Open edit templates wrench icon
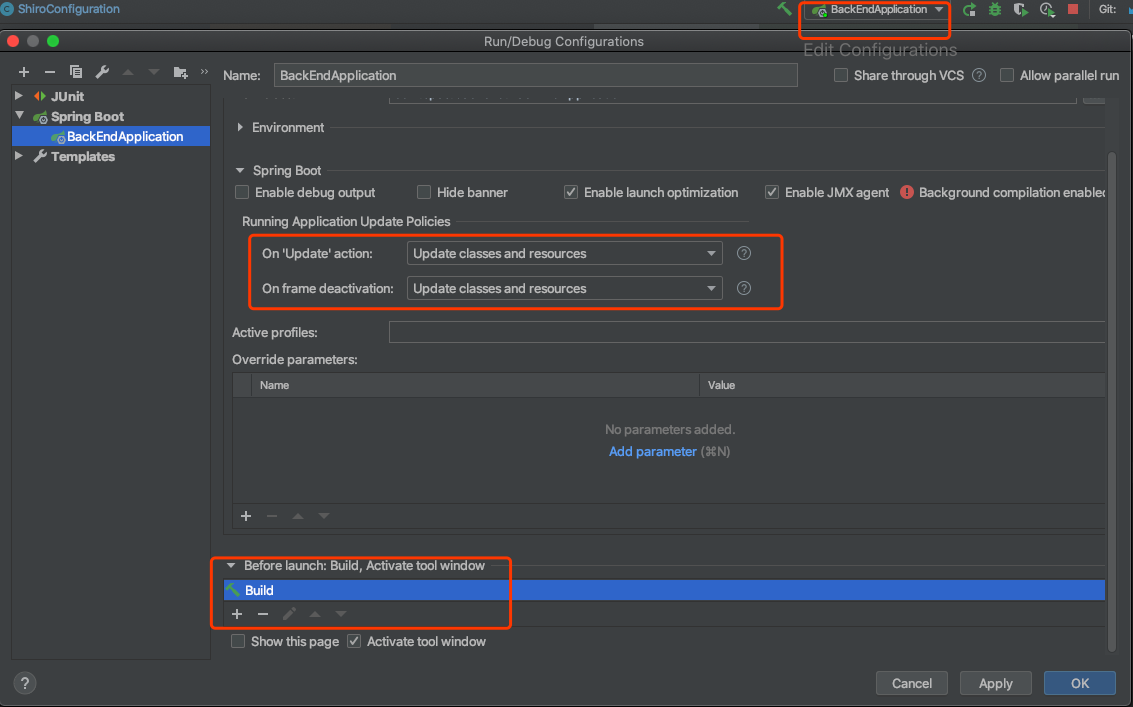The height and width of the screenshot is (707, 1133). 102,72
